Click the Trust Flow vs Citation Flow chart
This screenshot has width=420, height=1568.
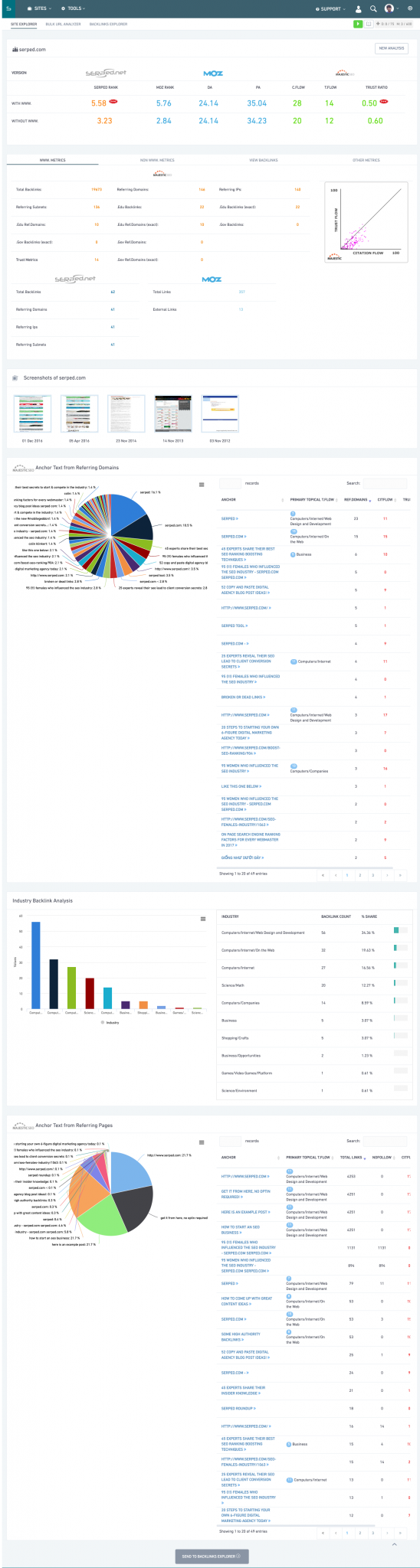pos(366,224)
